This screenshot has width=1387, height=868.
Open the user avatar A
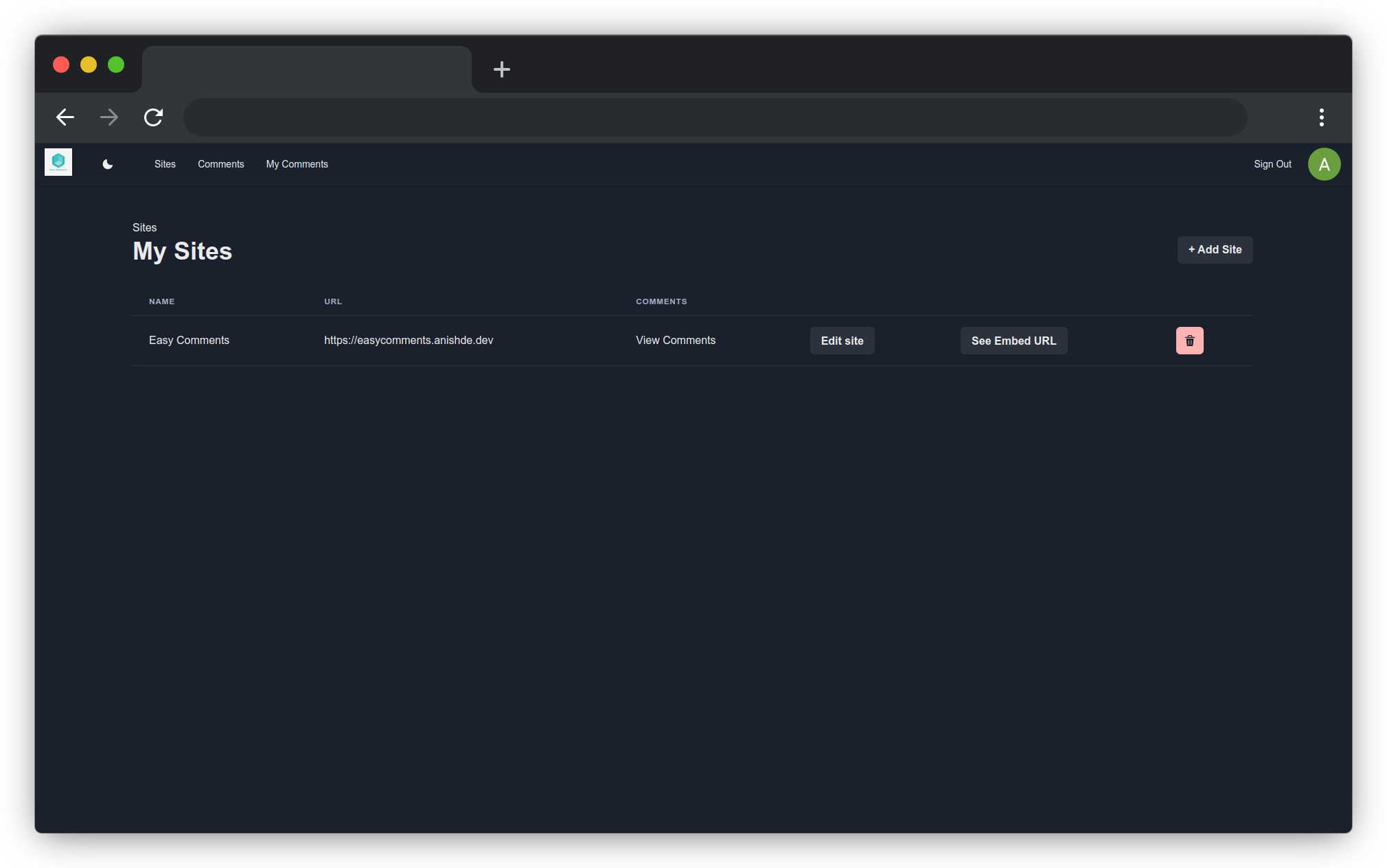click(x=1324, y=164)
